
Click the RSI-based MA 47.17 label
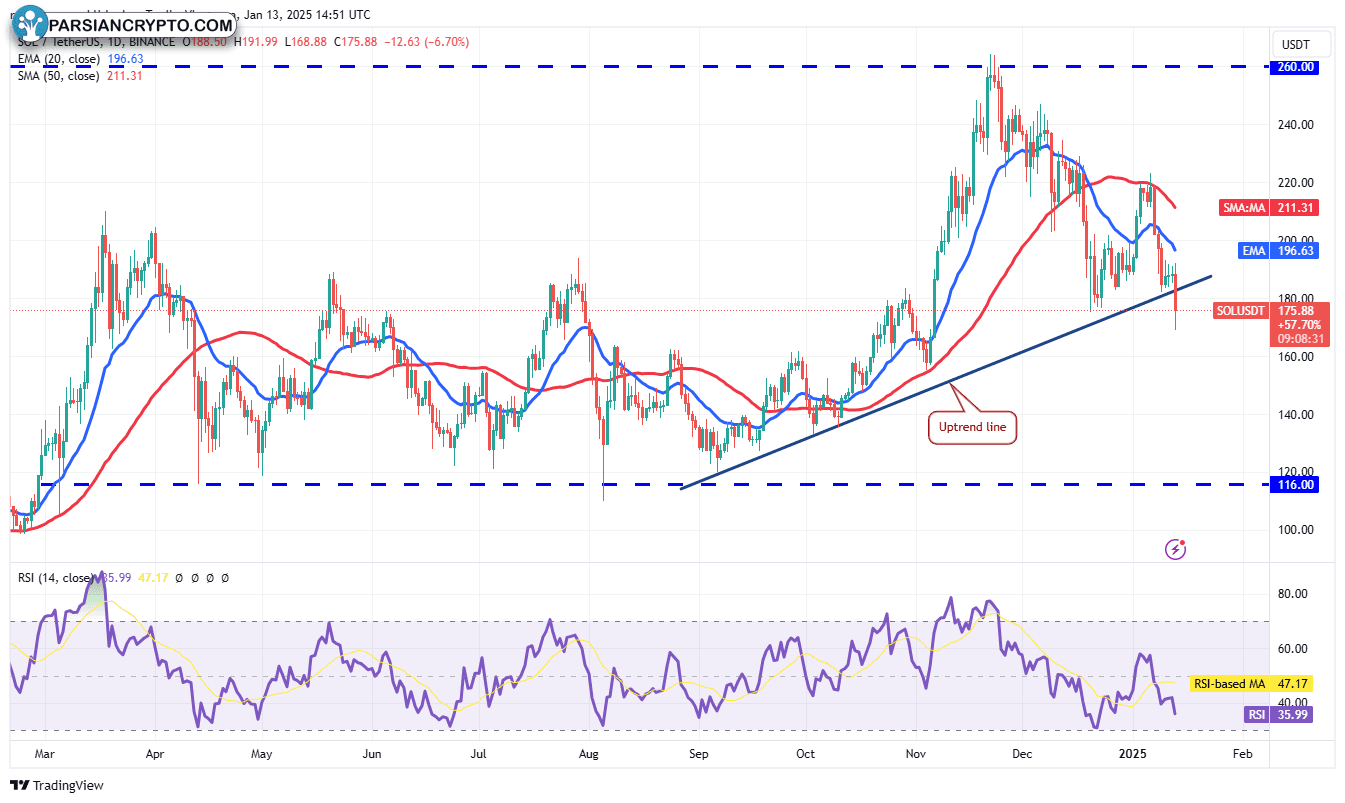(x=1250, y=684)
